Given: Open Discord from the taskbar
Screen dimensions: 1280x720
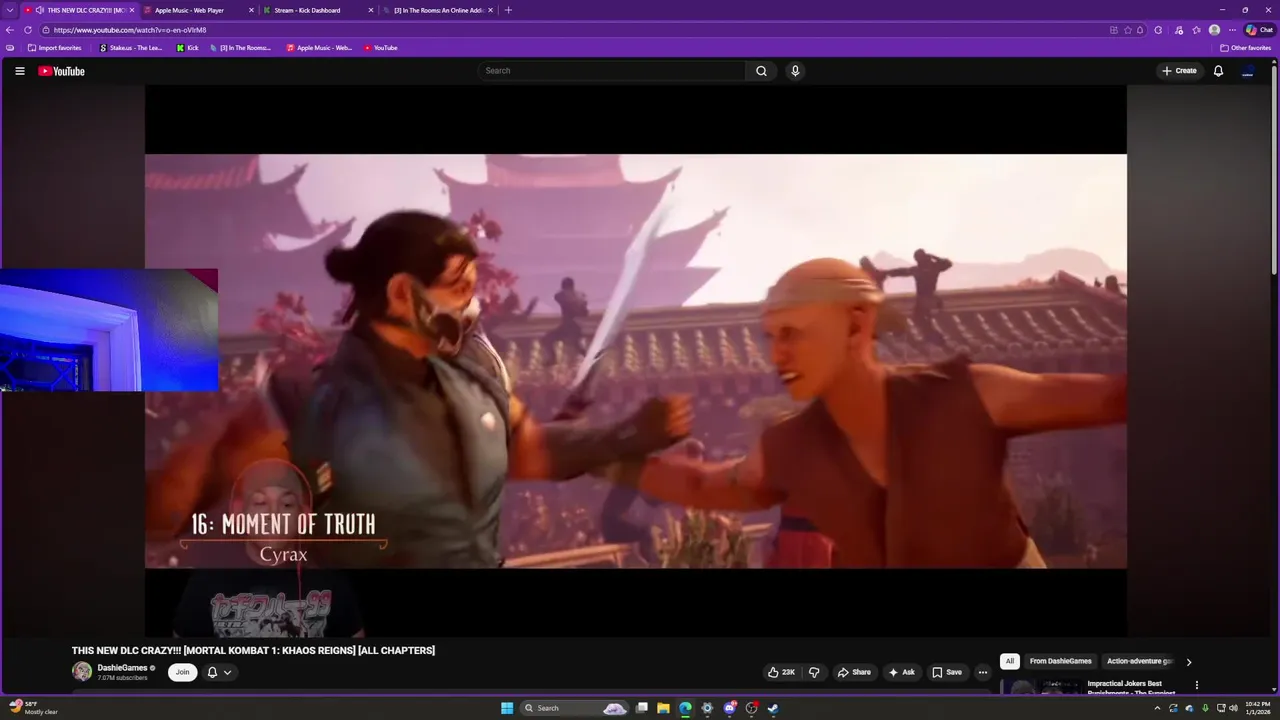Looking at the screenshot, I should coord(729,708).
